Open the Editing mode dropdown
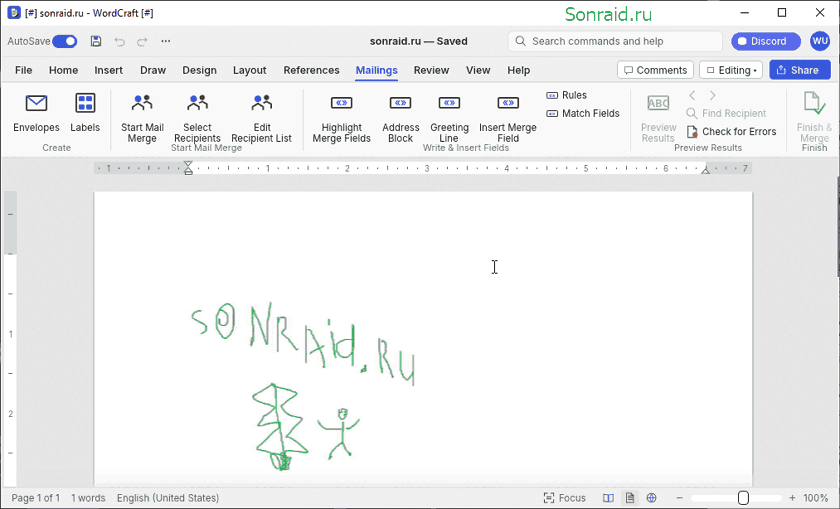The height and width of the screenshot is (509, 840). [x=731, y=70]
